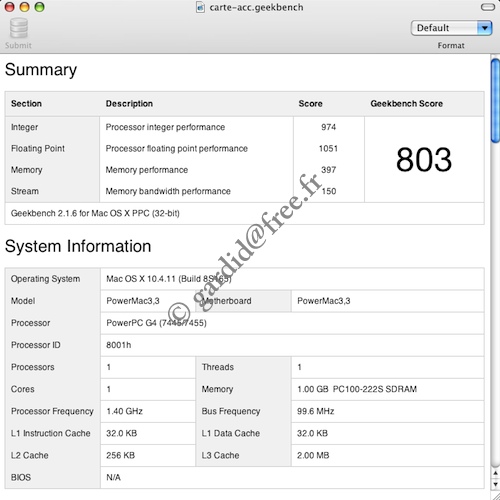Click the toolbar toggle pill button
The width and height of the screenshot is (500, 500).
click(x=488, y=7)
